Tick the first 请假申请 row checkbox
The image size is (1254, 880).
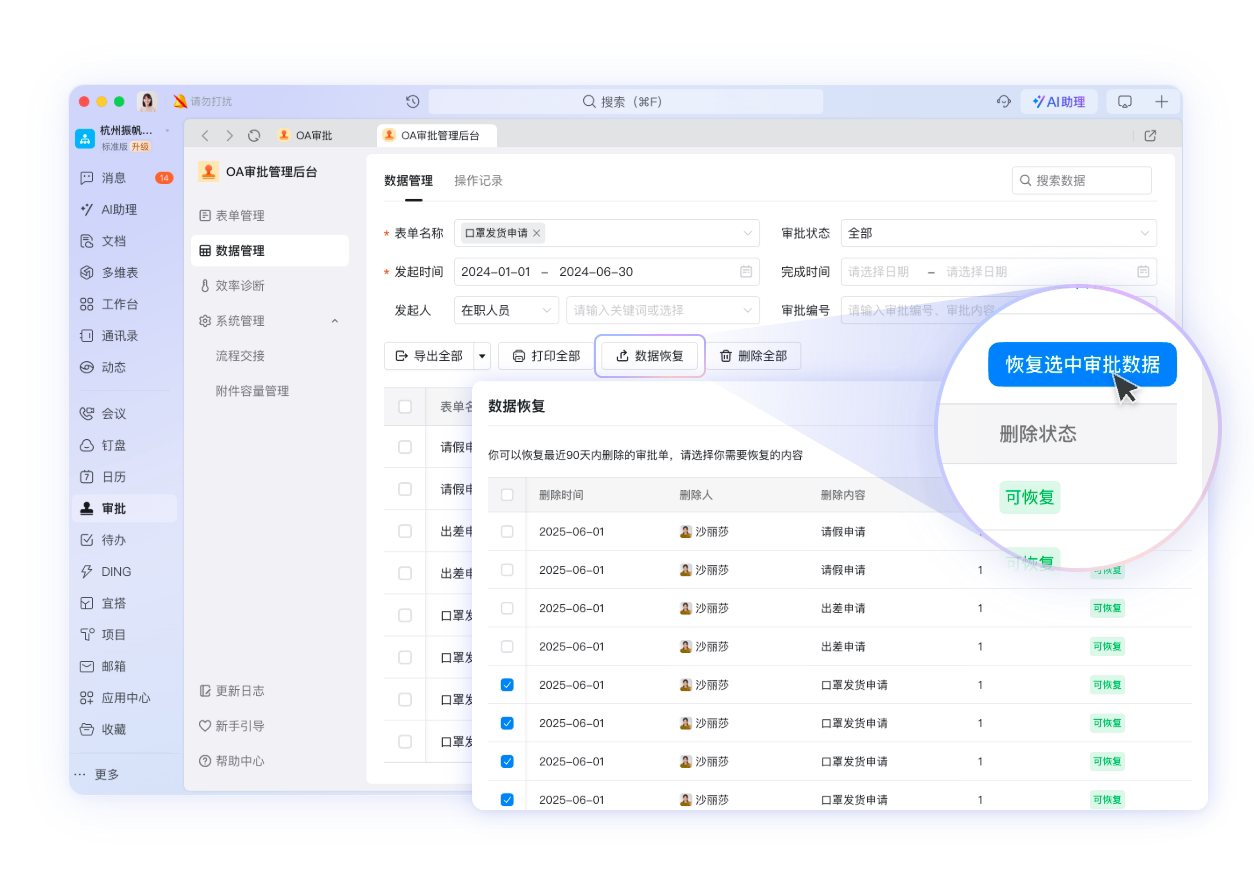point(507,532)
